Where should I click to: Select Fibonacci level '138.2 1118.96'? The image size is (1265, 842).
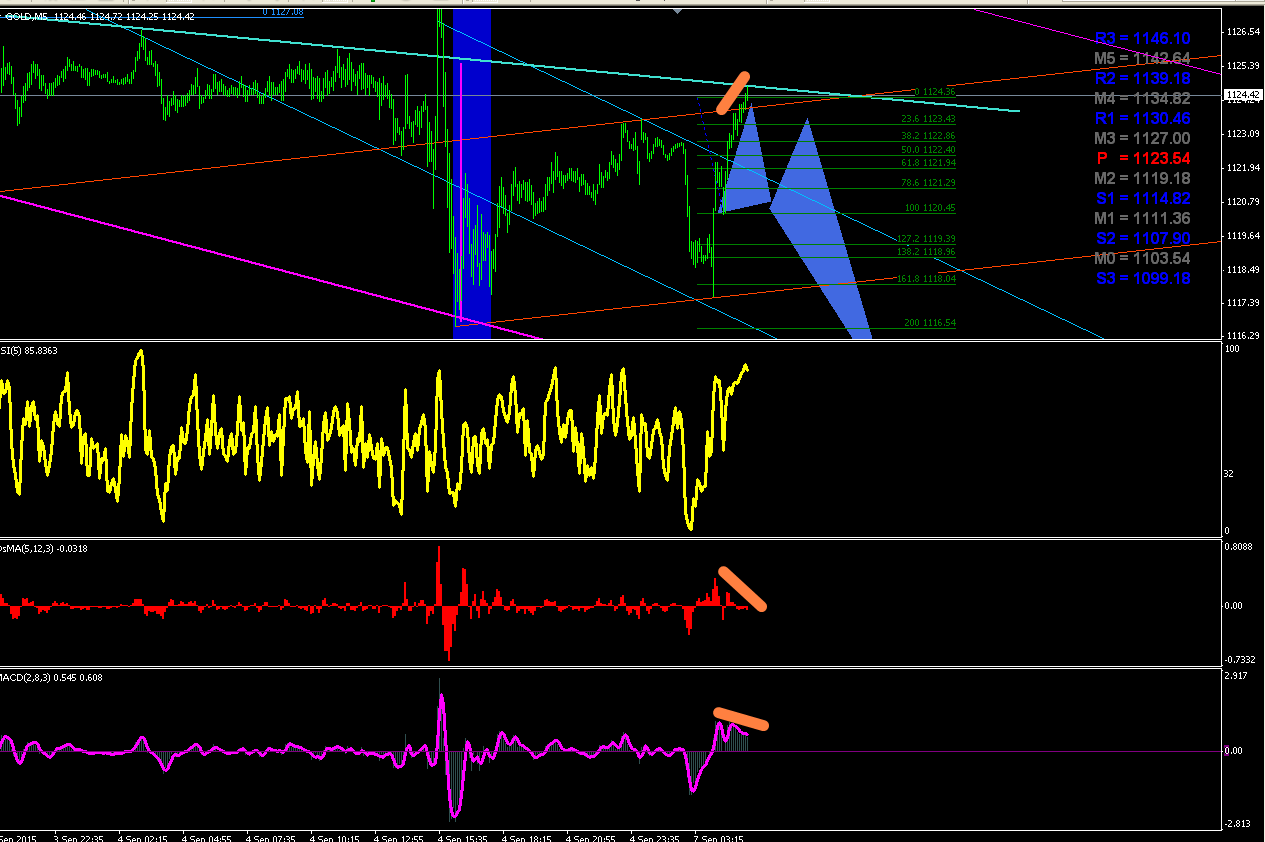(926, 252)
